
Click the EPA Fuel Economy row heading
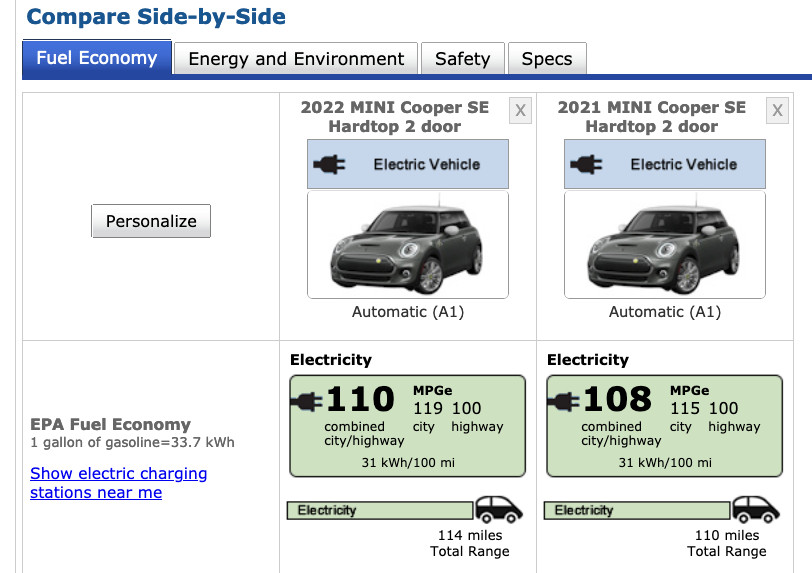tap(110, 424)
